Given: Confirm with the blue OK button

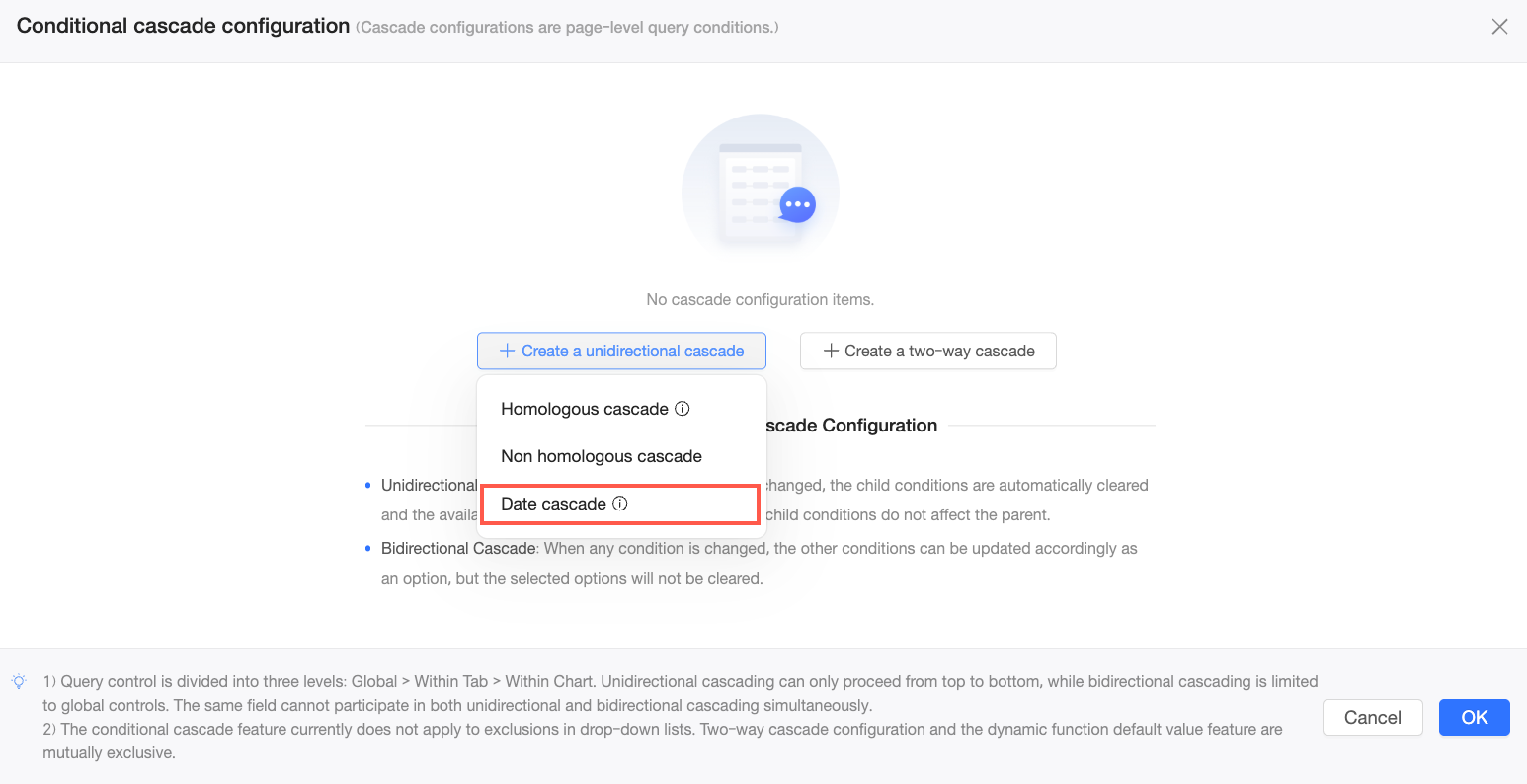Looking at the screenshot, I should (x=1474, y=718).
